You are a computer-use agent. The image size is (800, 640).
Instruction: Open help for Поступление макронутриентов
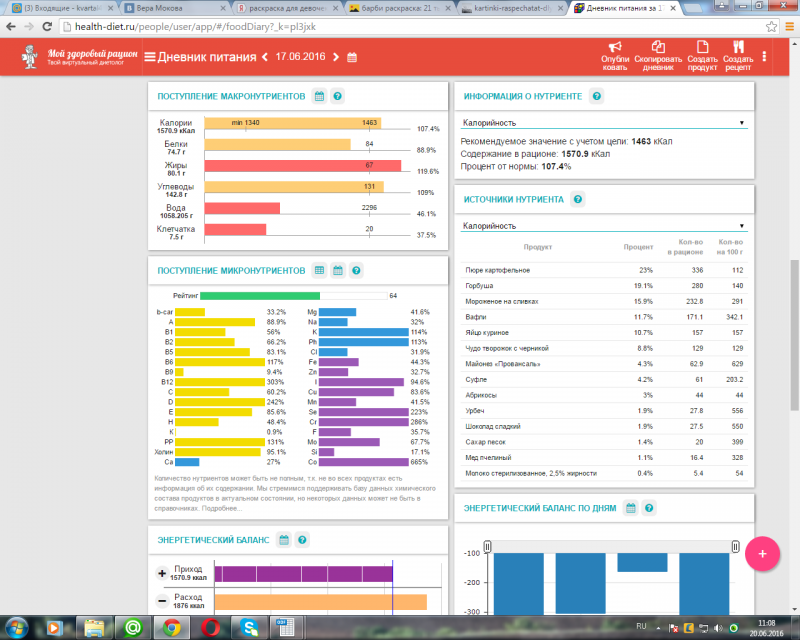point(337,96)
